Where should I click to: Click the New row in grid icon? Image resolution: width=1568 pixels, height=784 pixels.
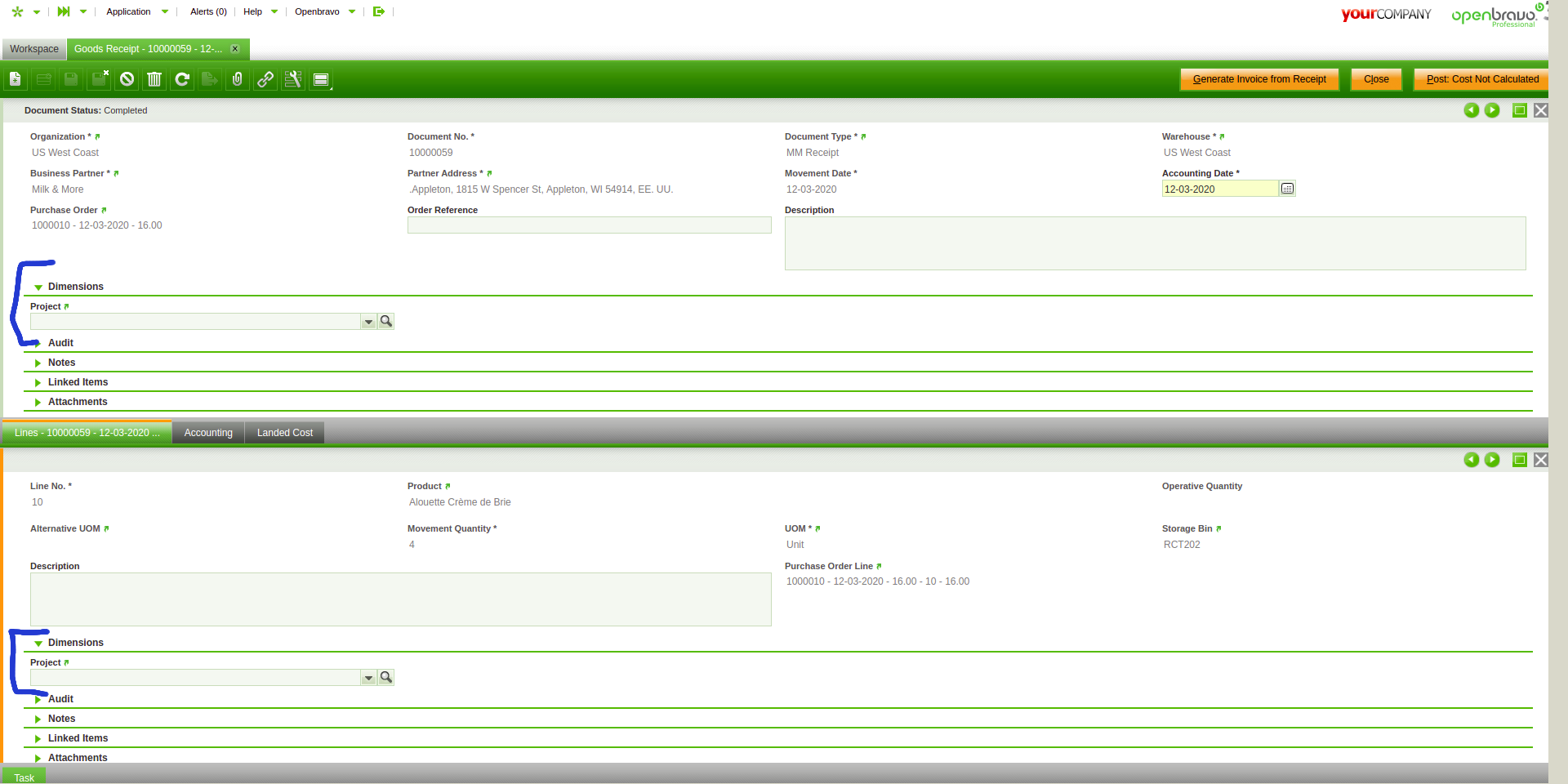click(x=43, y=79)
